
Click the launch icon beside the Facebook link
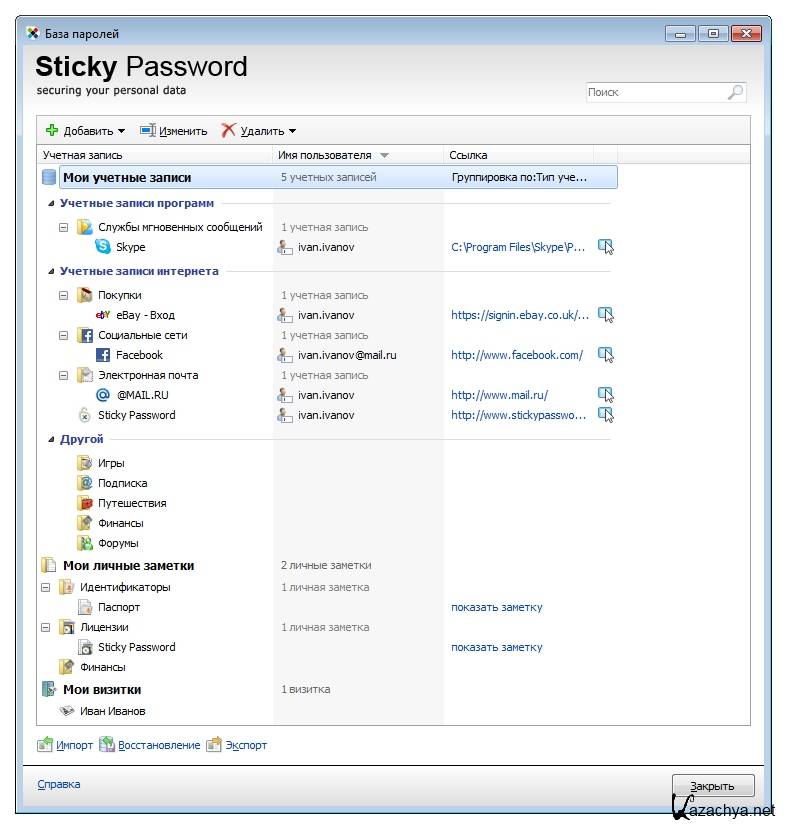pyautogui.click(x=605, y=355)
